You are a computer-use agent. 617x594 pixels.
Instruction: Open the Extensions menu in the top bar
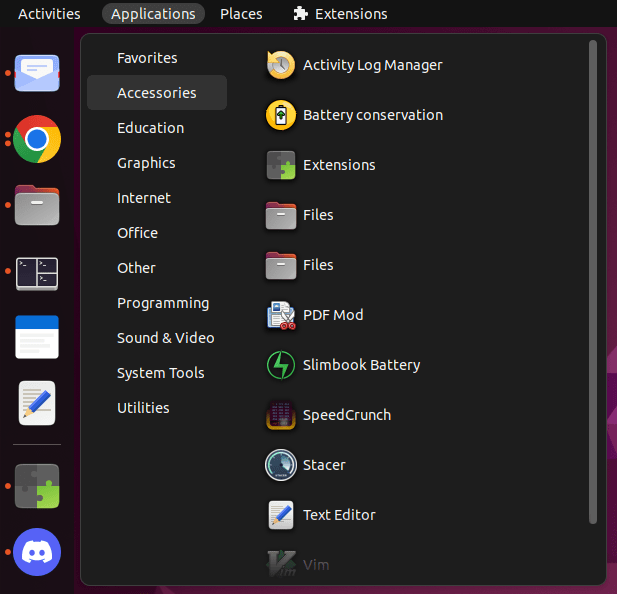[340, 14]
